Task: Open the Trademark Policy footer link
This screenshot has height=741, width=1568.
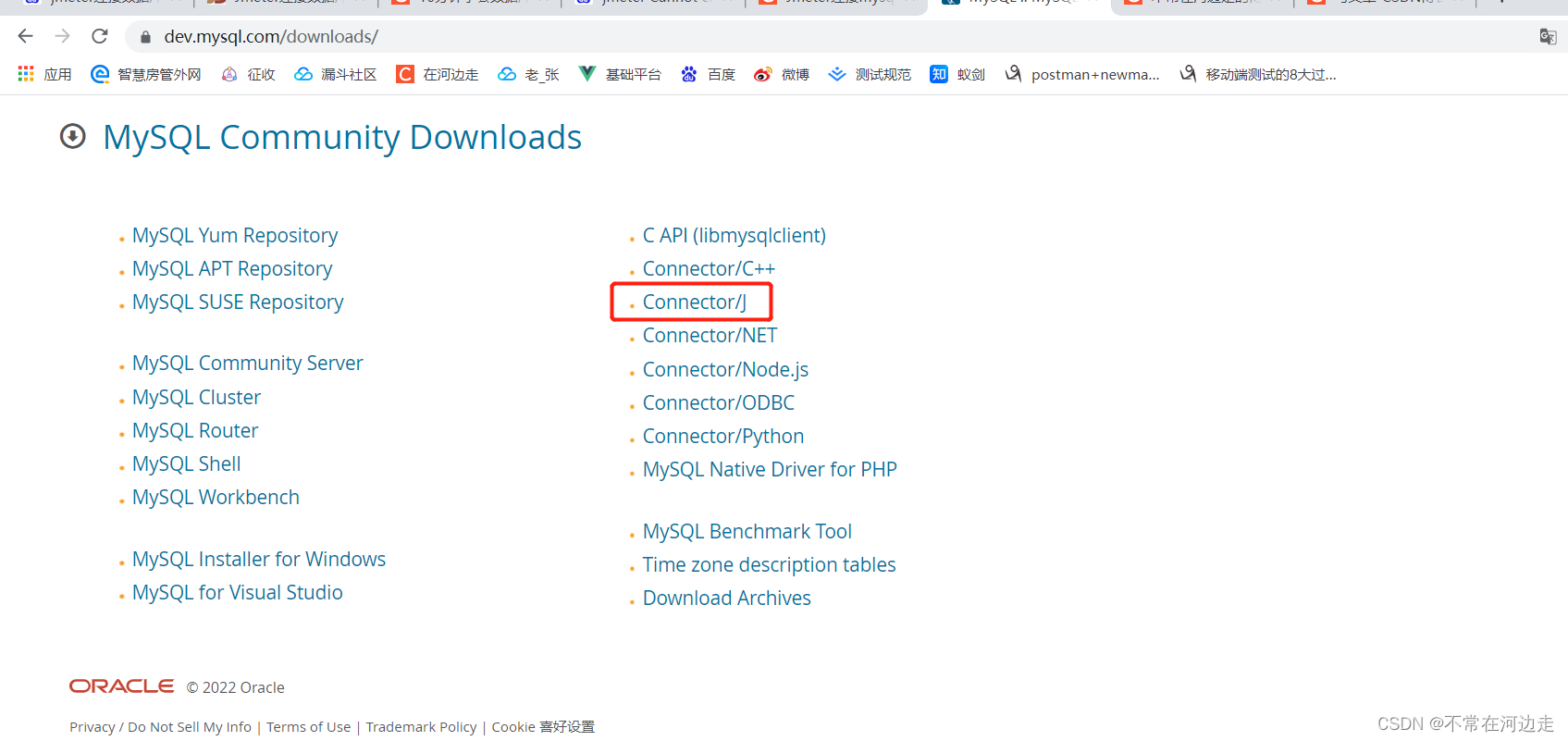Action: [x=421, y=727]
